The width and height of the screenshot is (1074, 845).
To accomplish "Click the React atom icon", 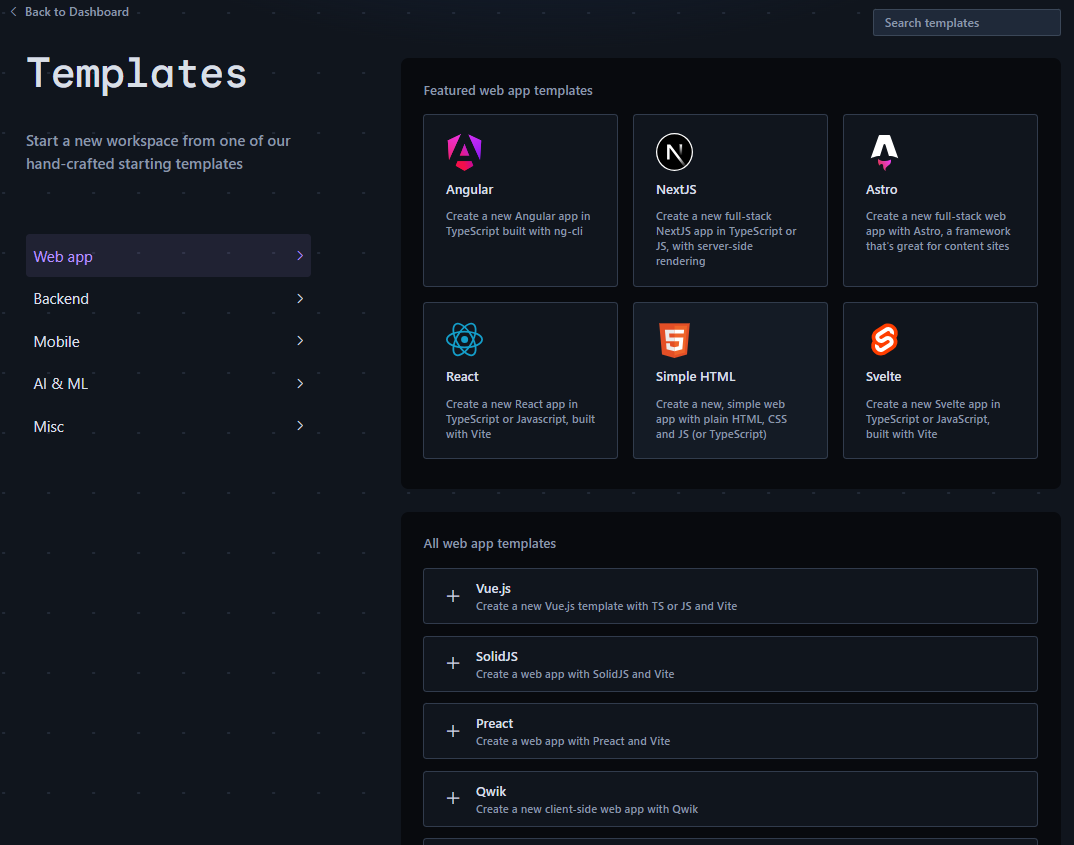I will click(464, 340).
